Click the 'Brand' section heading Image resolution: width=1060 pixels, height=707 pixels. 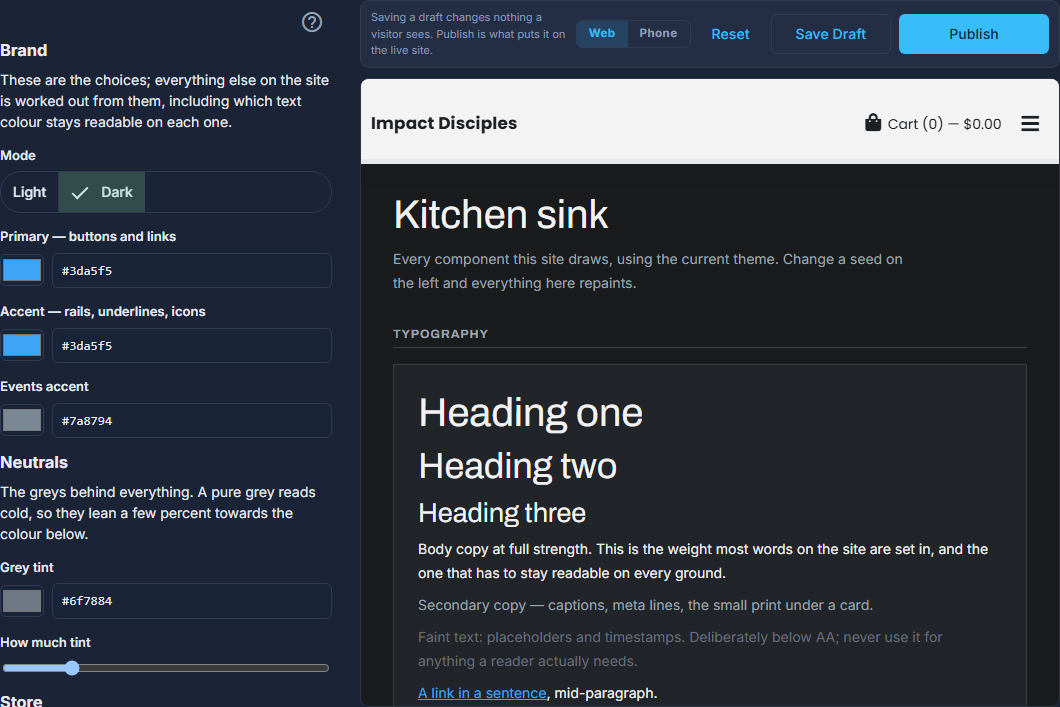tap(24, 50)
